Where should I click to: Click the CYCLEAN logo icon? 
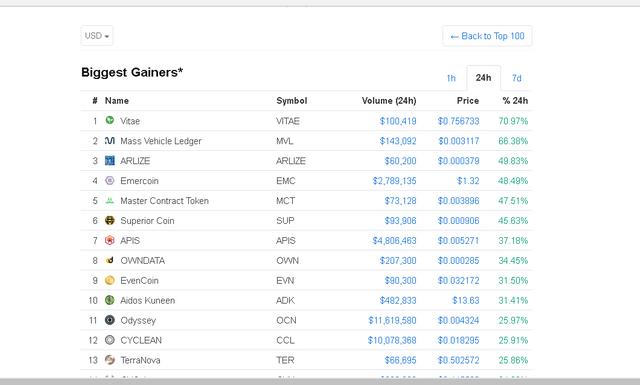click(x=110, y=340)
